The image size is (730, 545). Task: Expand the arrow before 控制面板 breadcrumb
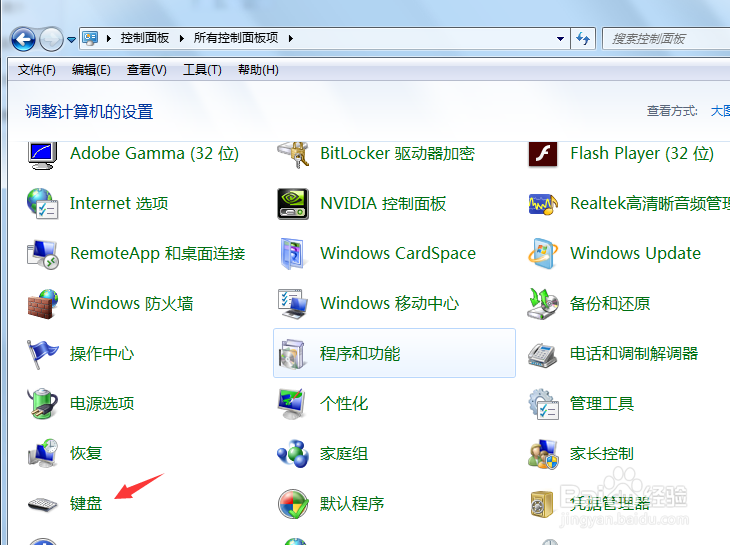coord(108,39)
